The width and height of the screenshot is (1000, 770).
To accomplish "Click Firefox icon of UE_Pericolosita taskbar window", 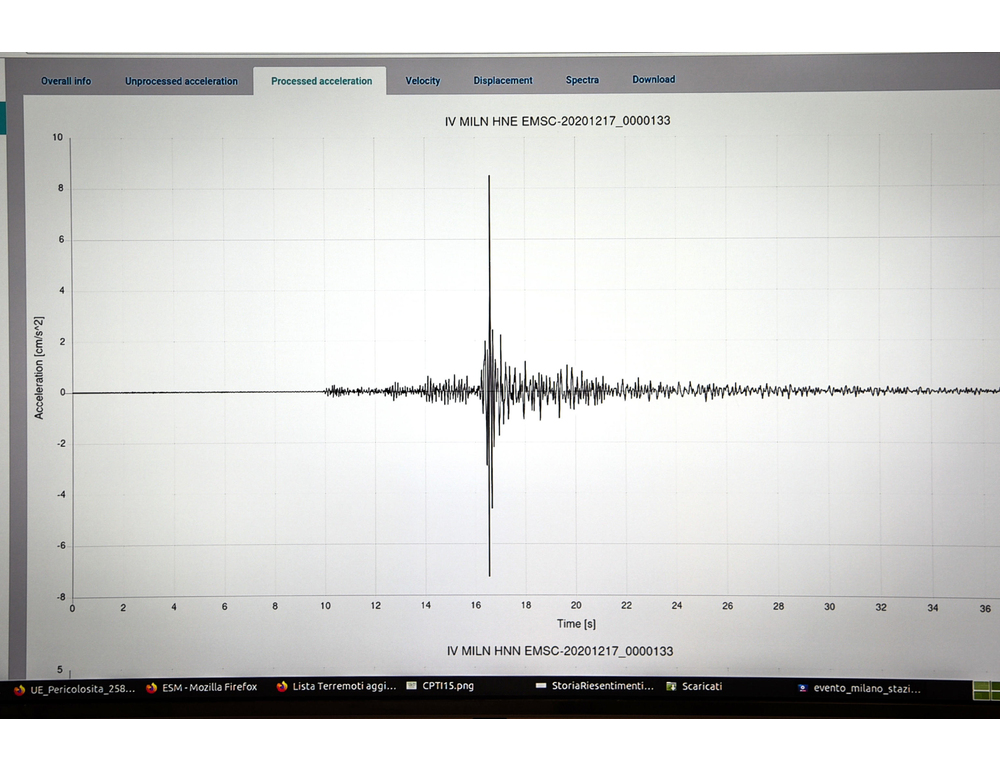I will 20,688.
